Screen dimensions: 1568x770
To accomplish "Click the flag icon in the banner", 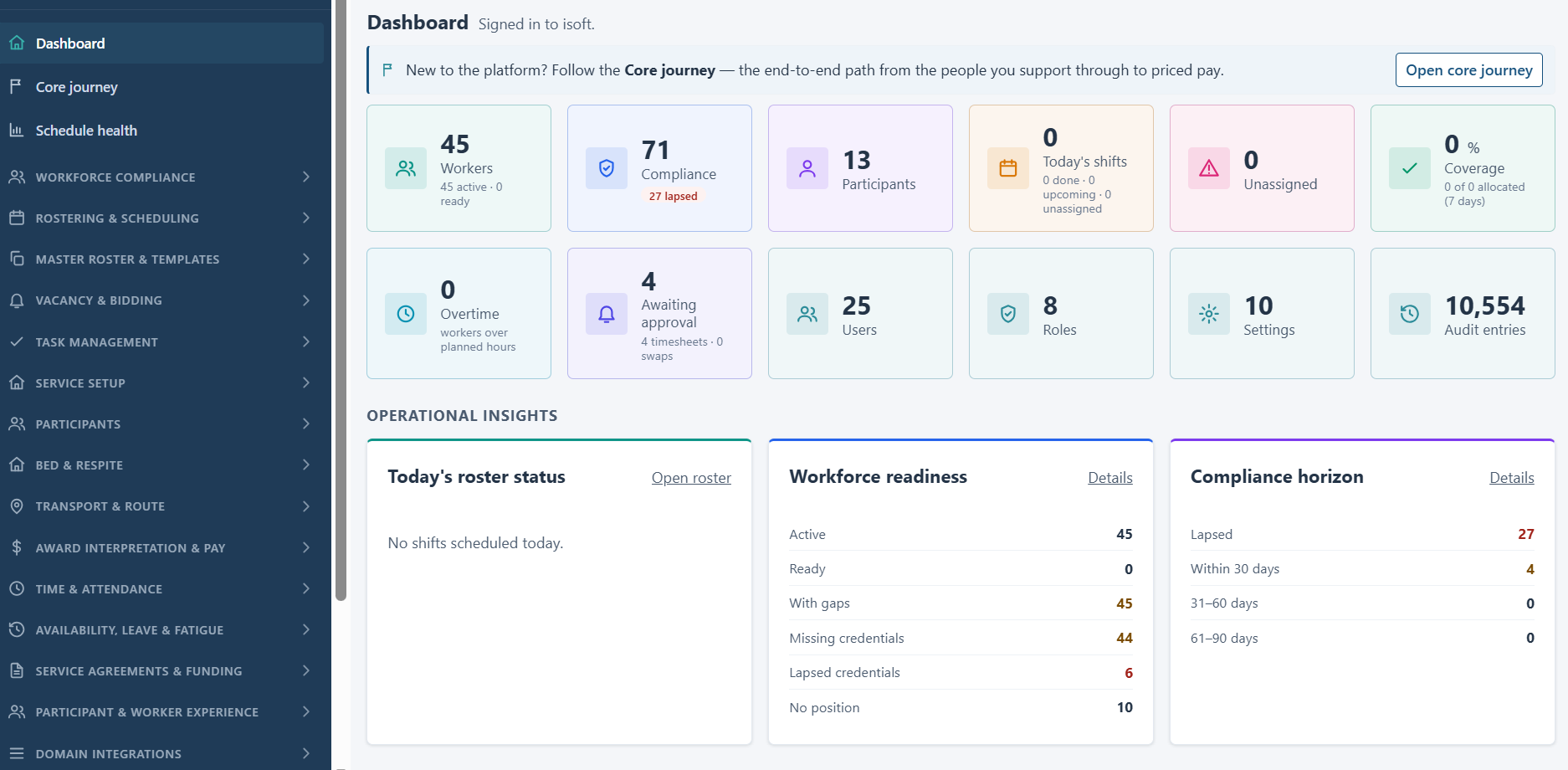I will pyautogui.click(x=387, y=69).
